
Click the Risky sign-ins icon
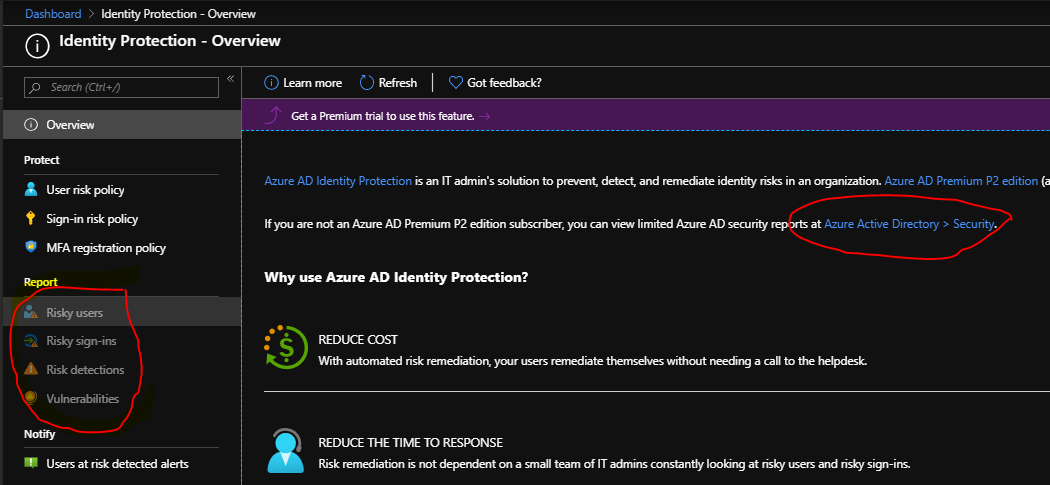(x=31, y=341)
